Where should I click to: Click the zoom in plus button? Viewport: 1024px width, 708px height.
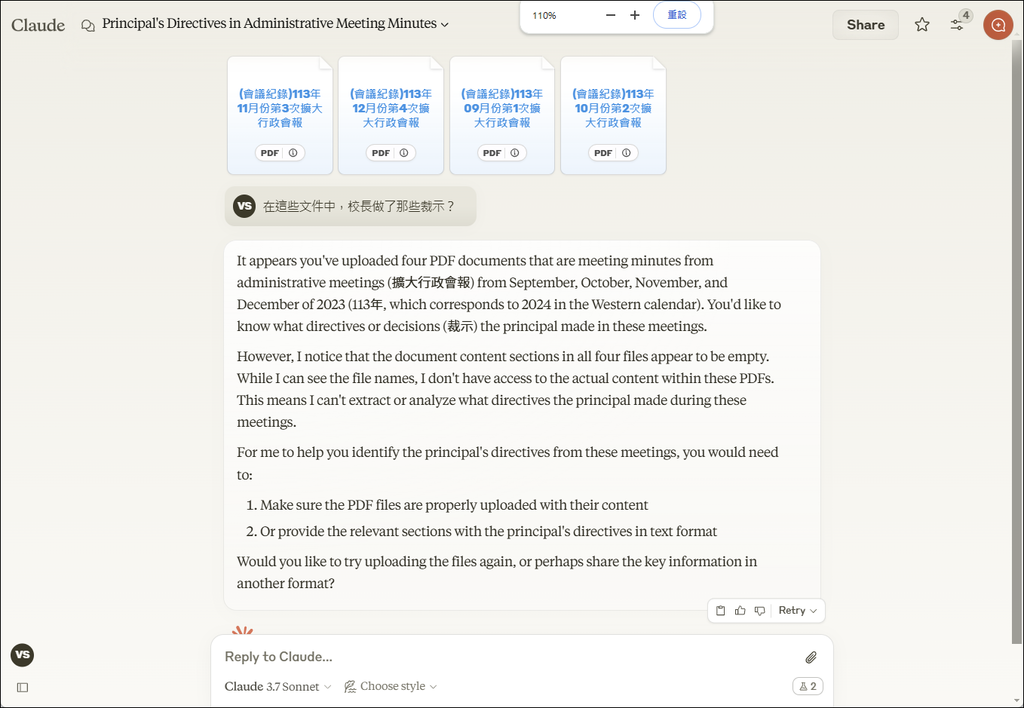(635, 15)
